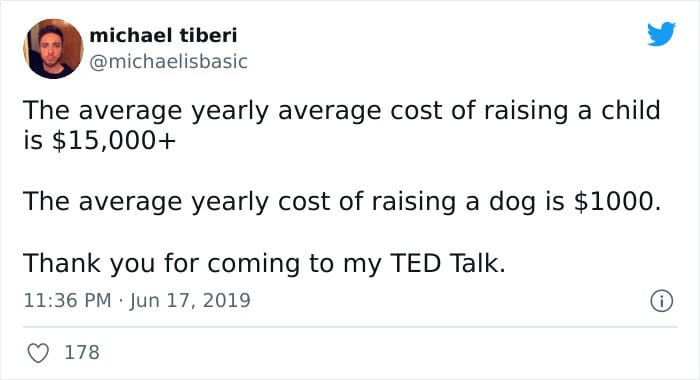This screenshot has width=700, height=380.
Task: Click the word dog in tweet
Action: 512,202
